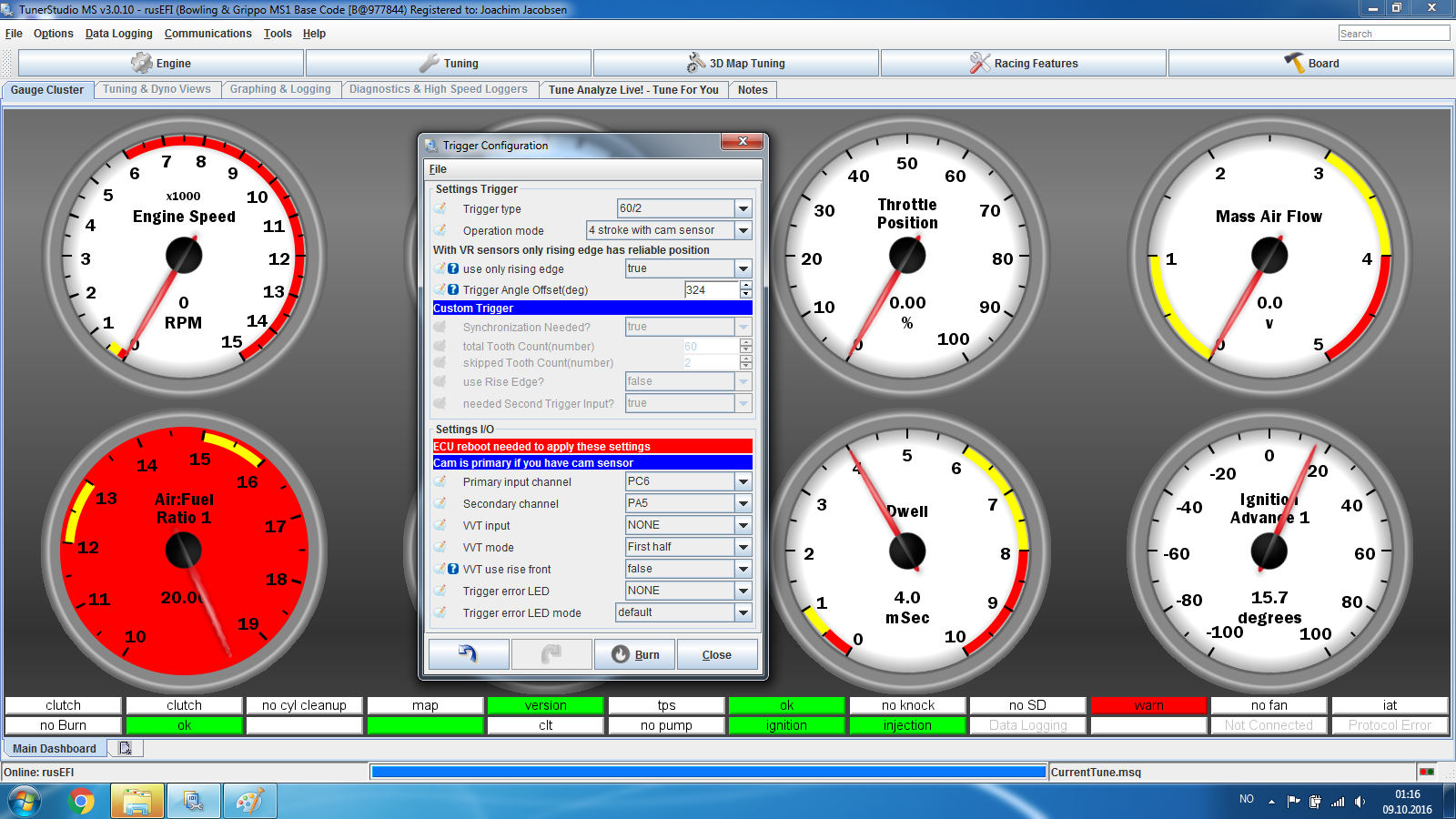The image size is (1456, 819).
Task: Open the Engine toolbar menu
Action: tap(161, 63)
